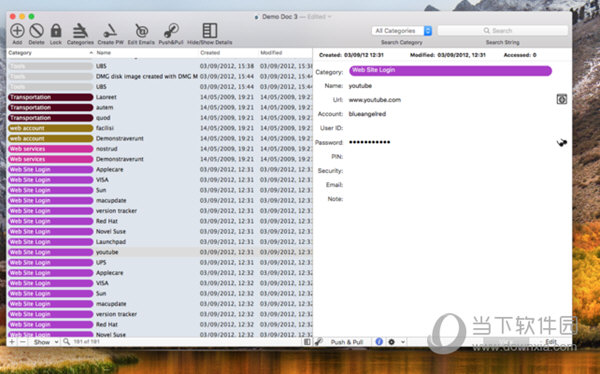Click the '181 of 181' count text
This screenshot has height=374, width=600.
tap(86, 341)
